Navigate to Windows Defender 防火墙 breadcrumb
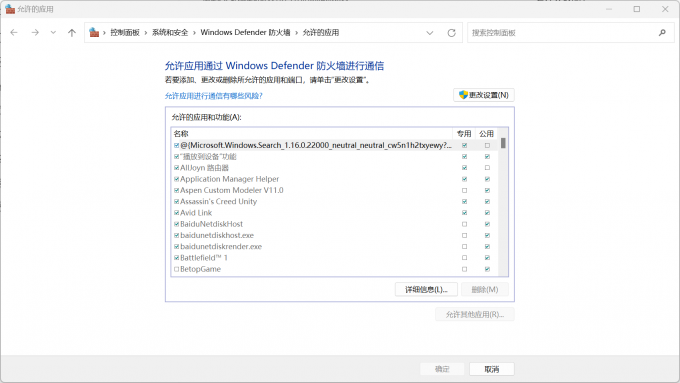The height and width of the screenshot is (383, 680). click(x=245, y=33)
